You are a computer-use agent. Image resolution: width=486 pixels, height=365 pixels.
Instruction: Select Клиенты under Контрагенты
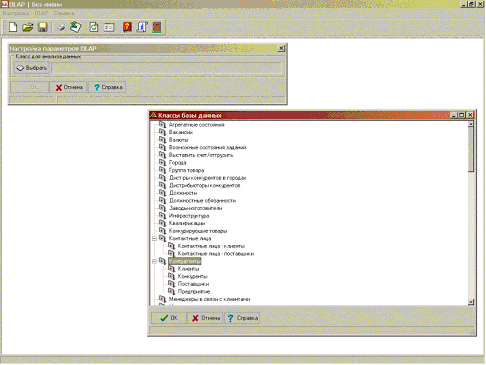[189, 269]
